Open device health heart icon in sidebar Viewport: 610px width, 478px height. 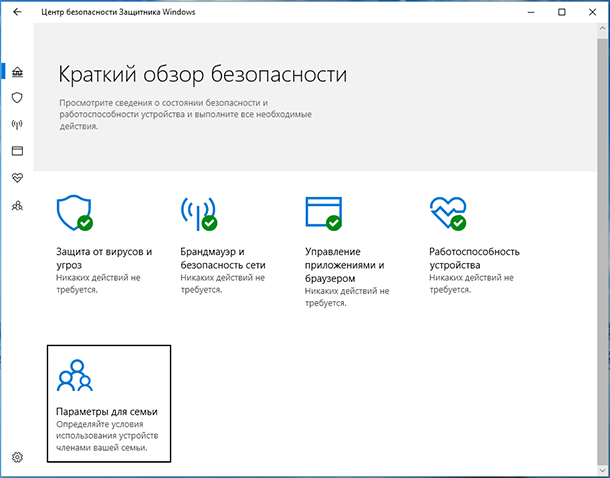click(x=17, y=178)
